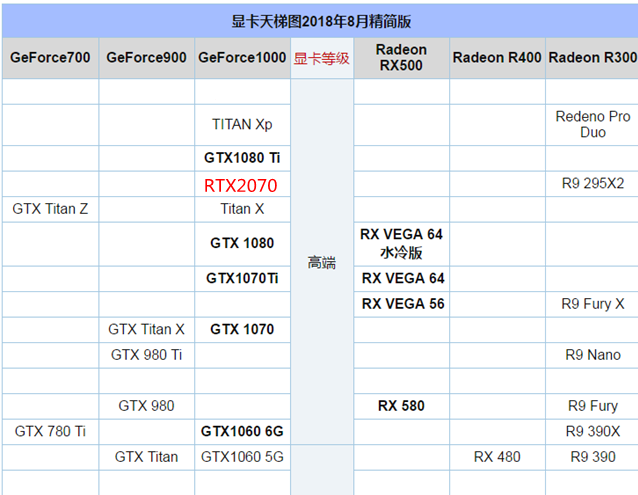Click the GTX 980 Ti cell

click(146, 355)
